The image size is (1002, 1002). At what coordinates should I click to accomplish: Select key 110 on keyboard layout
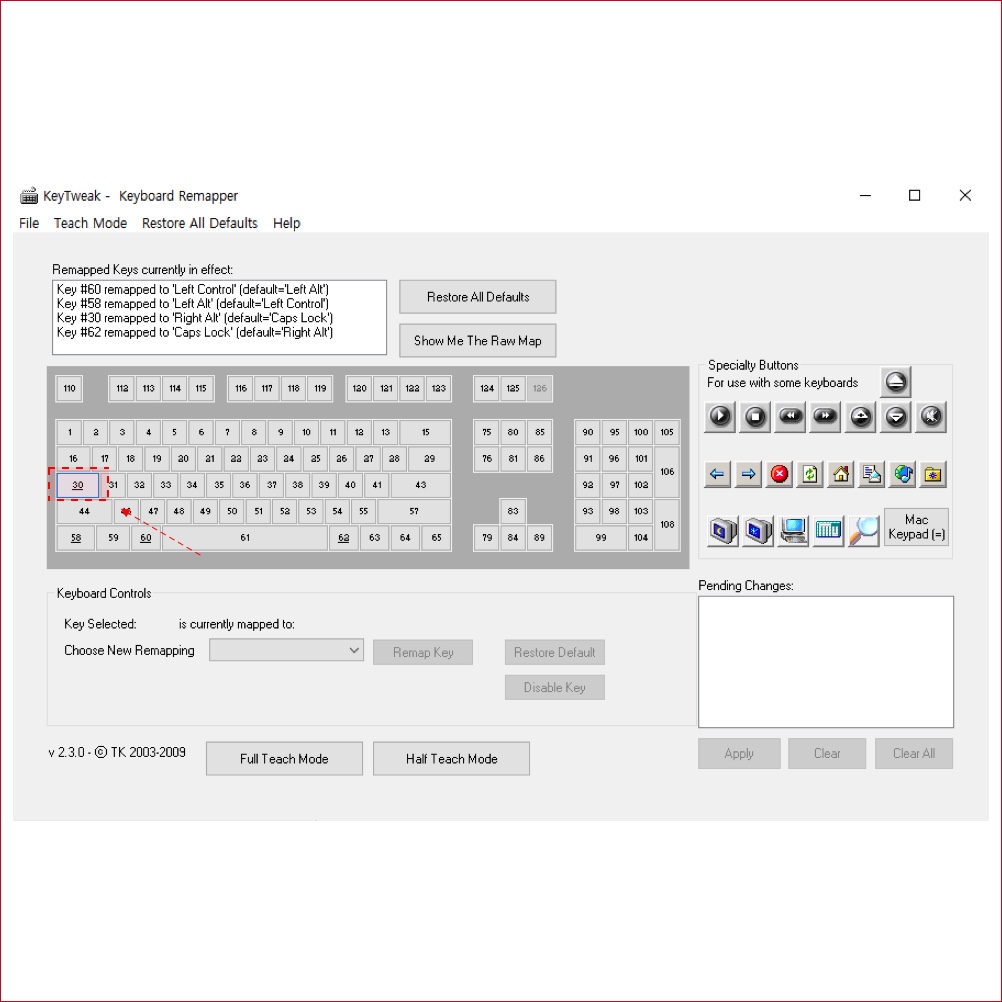point(69,388)
